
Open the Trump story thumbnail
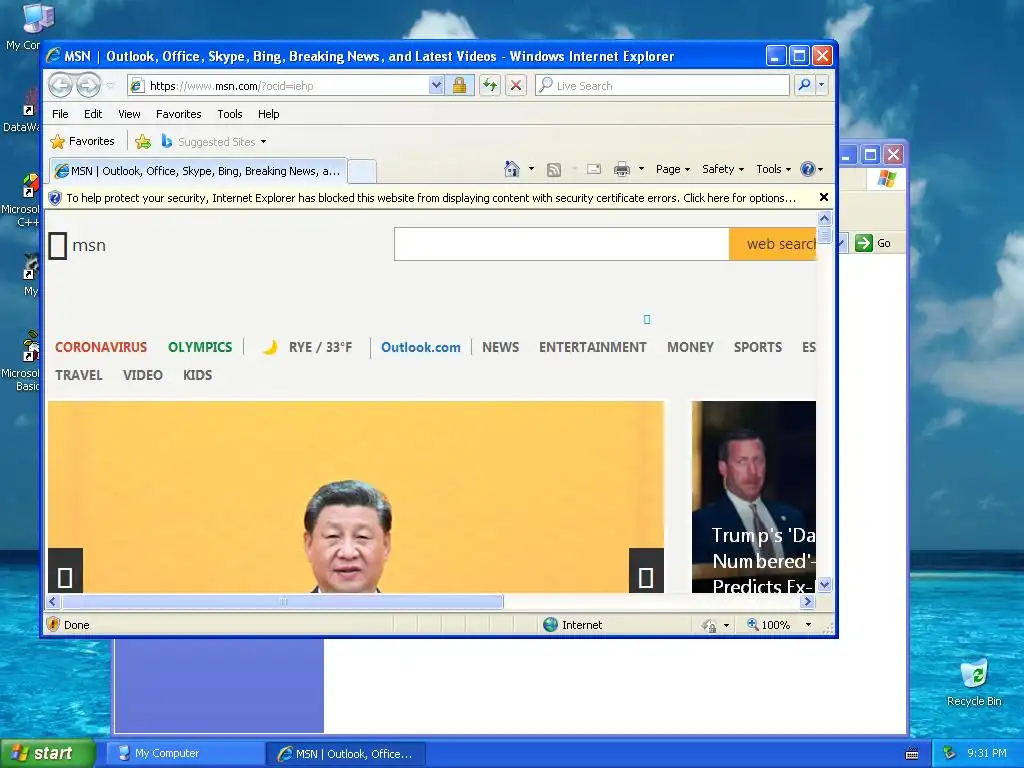754,497
